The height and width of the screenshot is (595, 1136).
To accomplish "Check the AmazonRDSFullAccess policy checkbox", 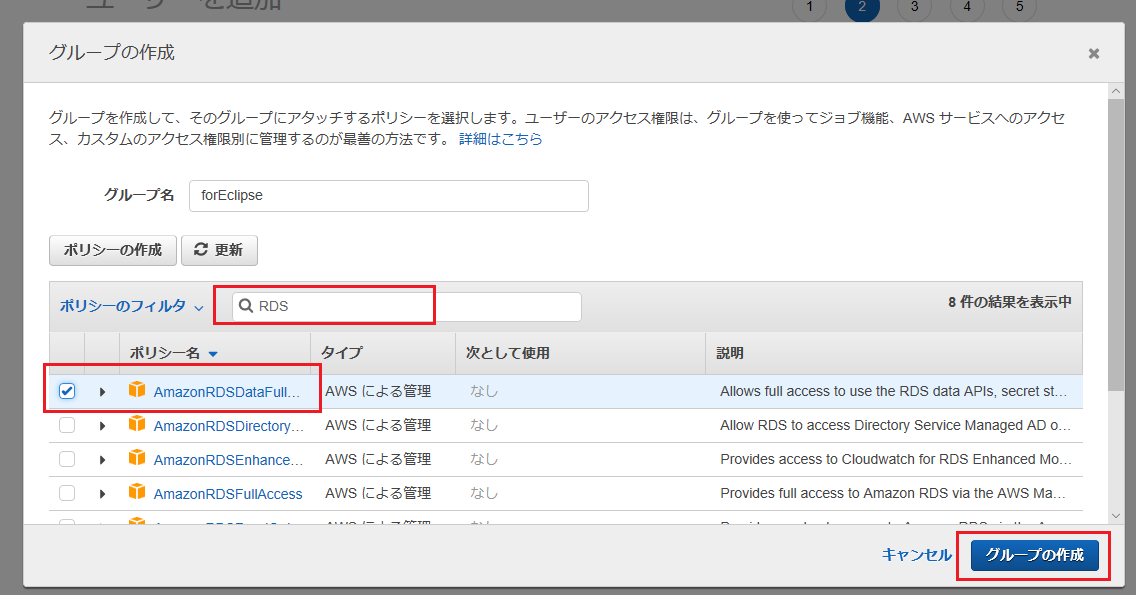I will tap(67, 494).
